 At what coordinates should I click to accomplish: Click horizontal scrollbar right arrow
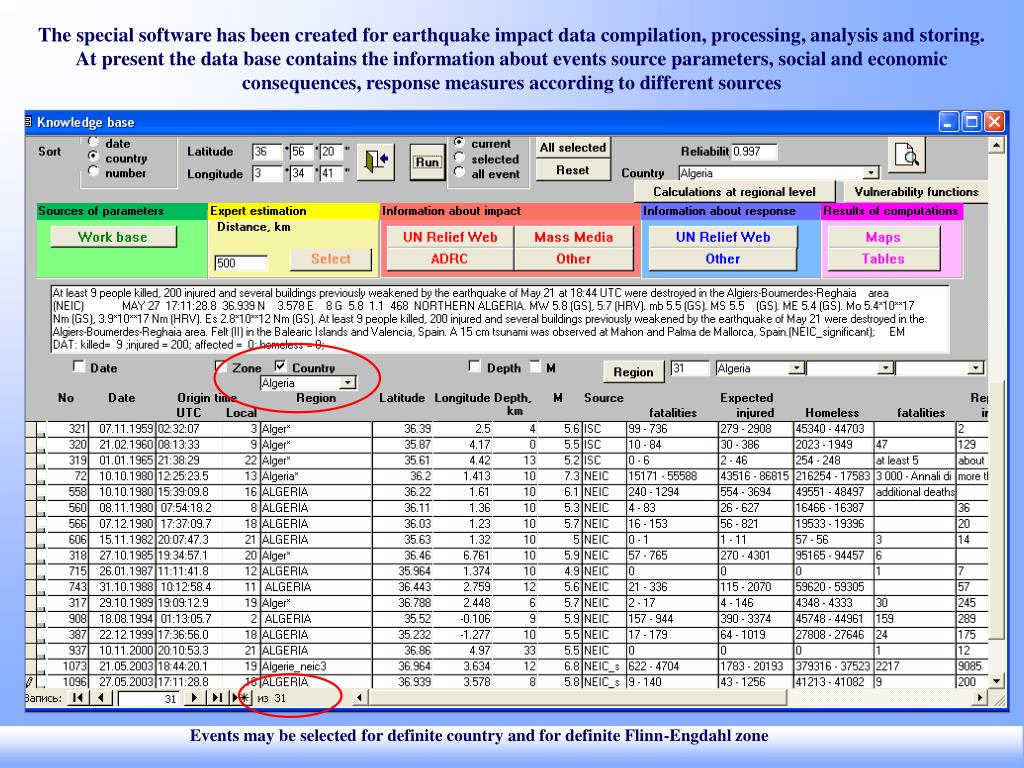tap(979, 698)
